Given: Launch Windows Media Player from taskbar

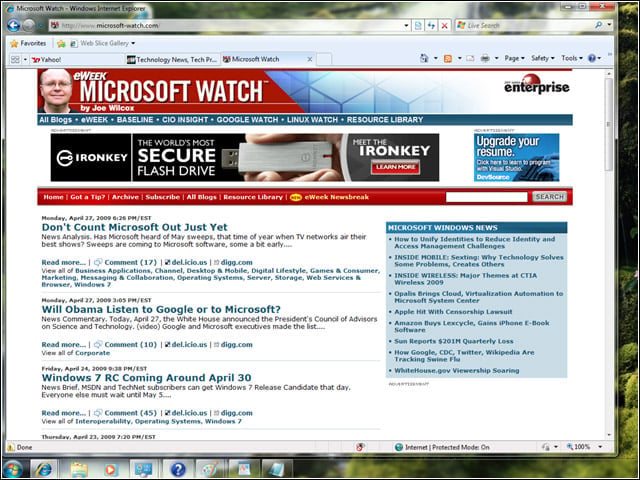Looking at the screenshot, I should 111,469.
